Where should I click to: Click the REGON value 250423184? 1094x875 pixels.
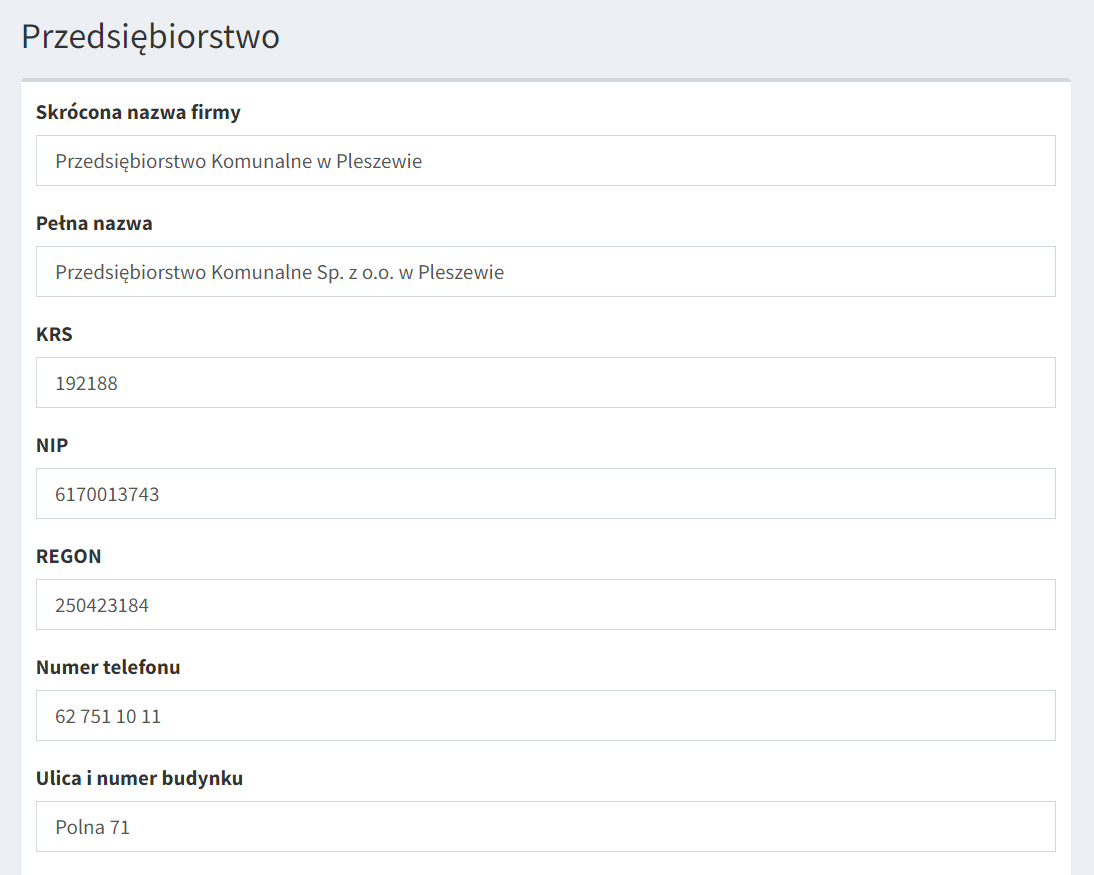[x=102, y=605]
